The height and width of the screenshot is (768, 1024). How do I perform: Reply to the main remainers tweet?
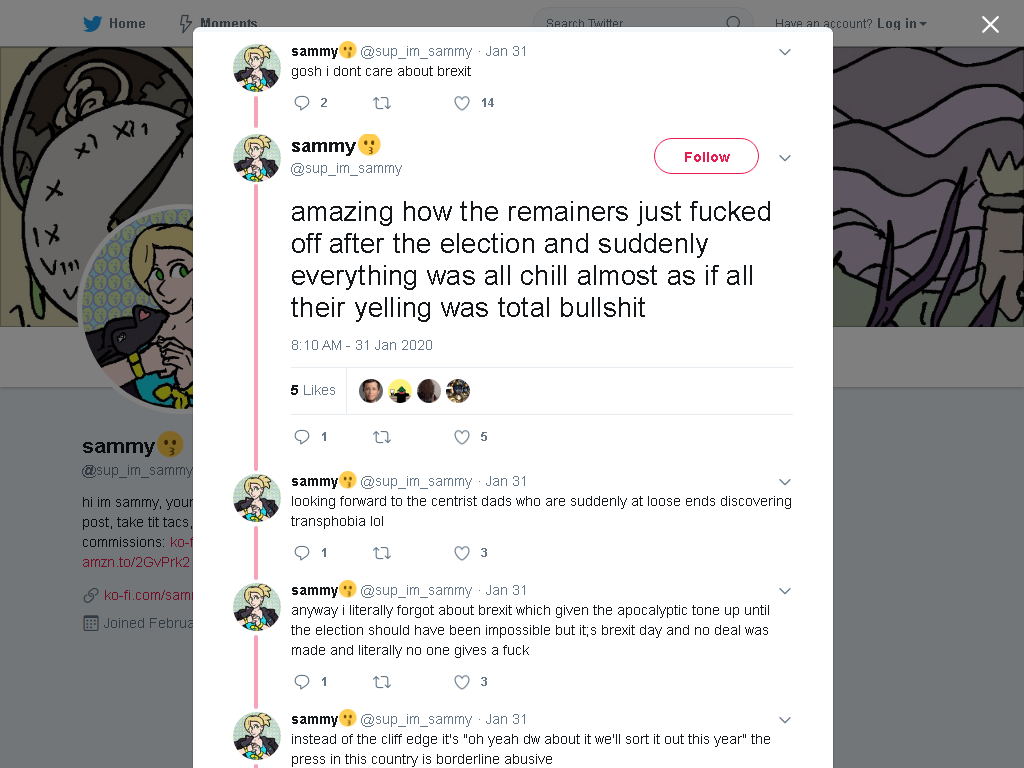point(302,437)
